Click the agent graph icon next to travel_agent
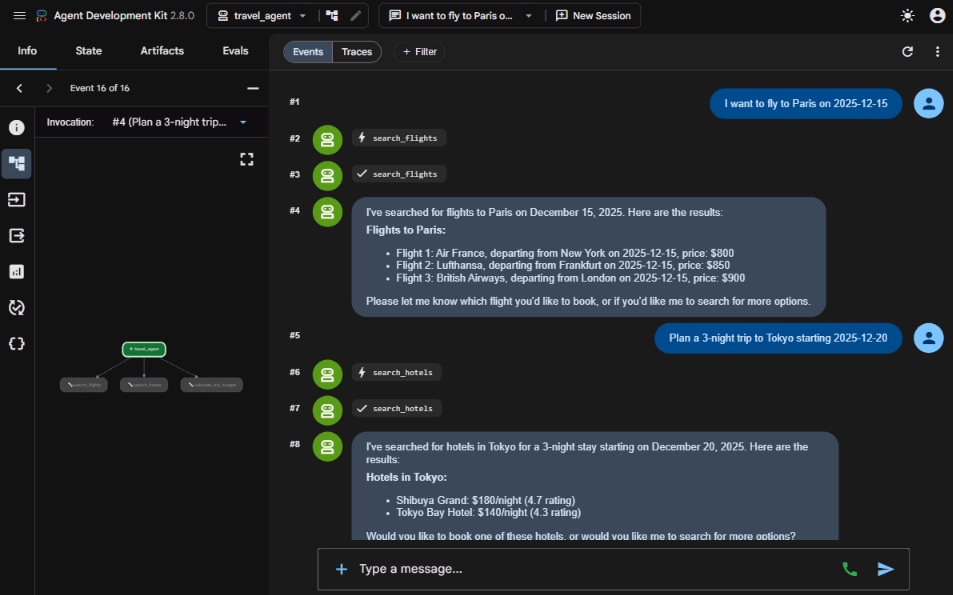This screenshot has height=595, width=953. [332, 16]
